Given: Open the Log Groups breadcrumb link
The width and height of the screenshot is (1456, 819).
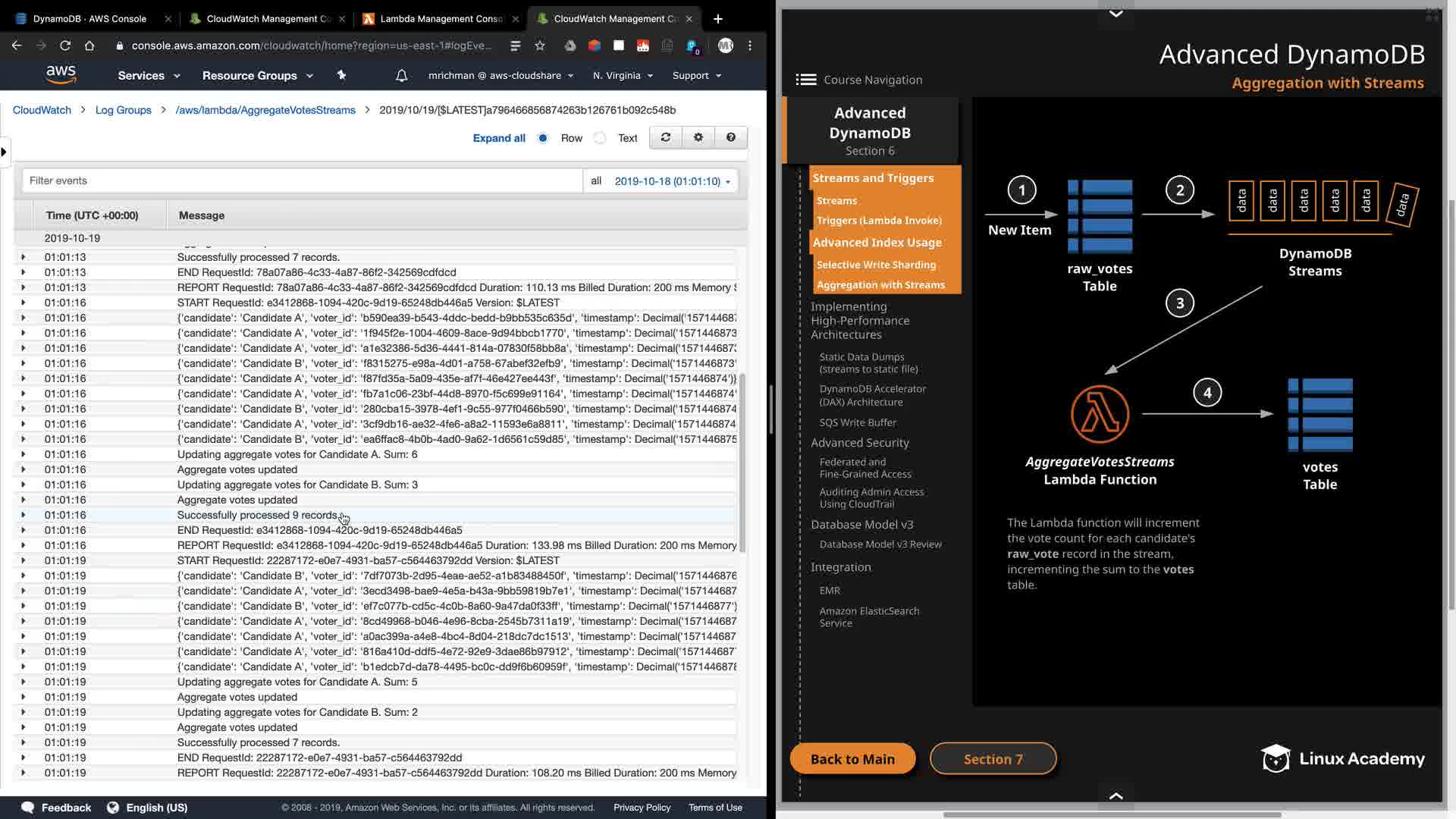Looking at the screenshot, I should click(124, 110).
